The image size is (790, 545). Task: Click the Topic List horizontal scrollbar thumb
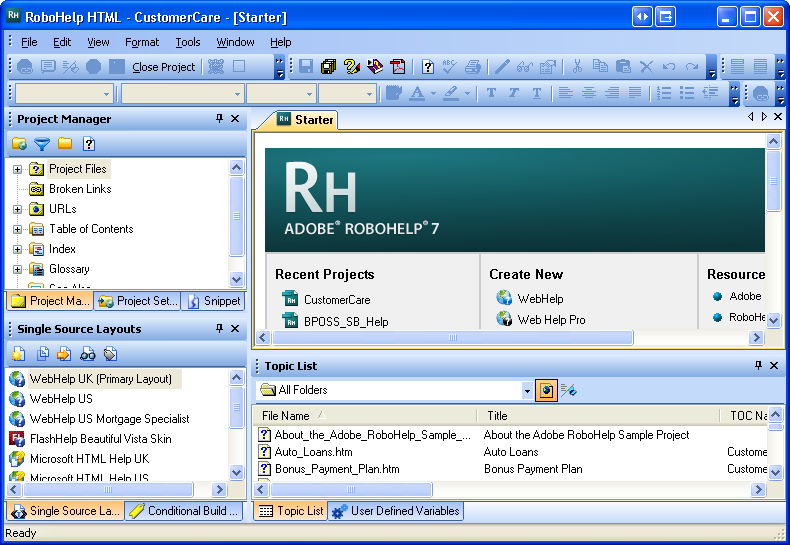[351, 489]
